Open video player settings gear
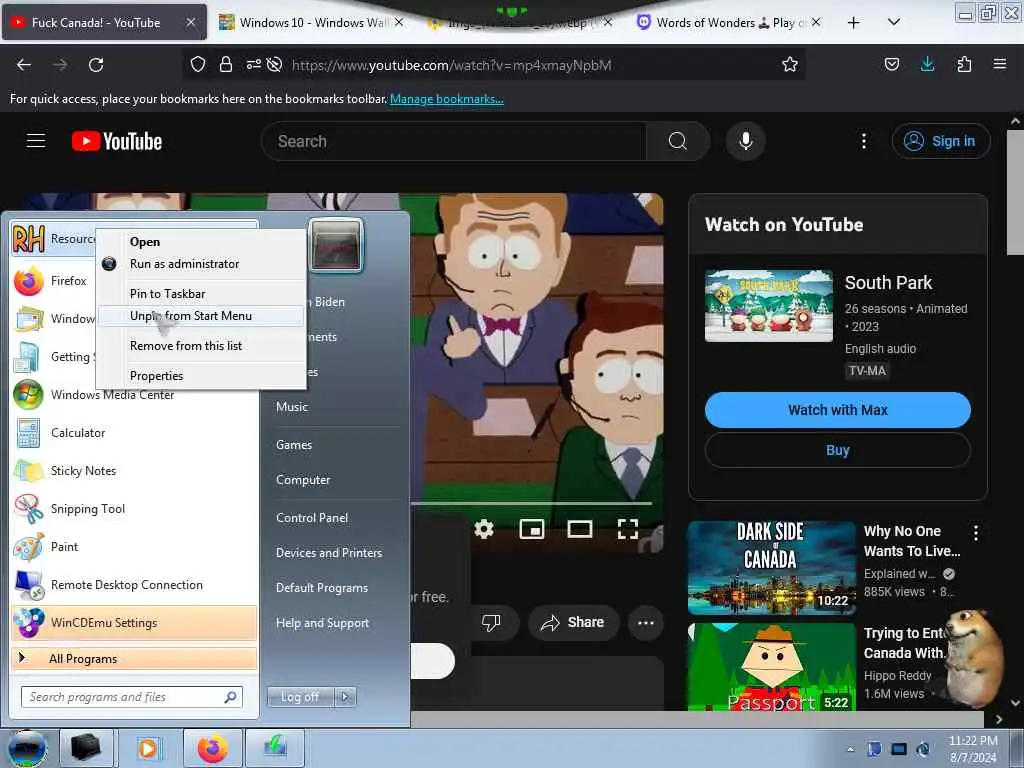This screenshot has height=768, width=1024. 484,528
